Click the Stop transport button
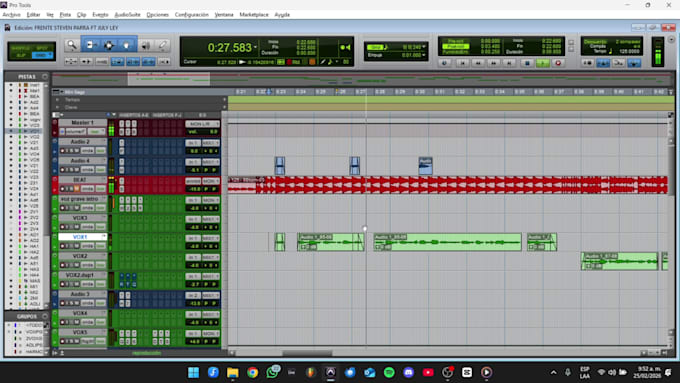The height and width of the screenshot is (383, 680). click(x=527, y=63)
